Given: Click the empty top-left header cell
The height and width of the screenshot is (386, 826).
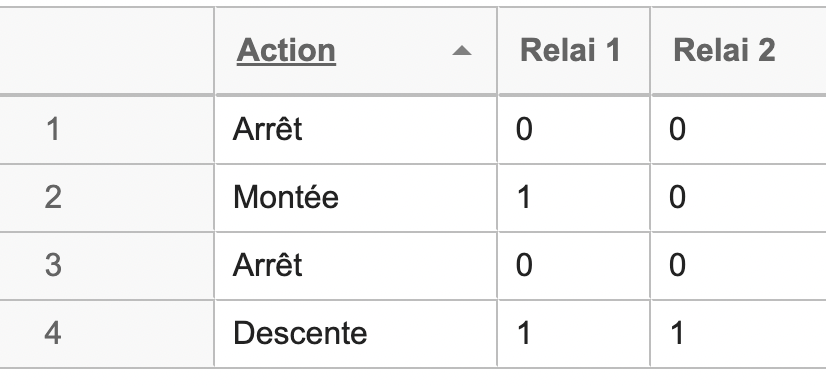Looking at the screenshot, I should click(106, 51).
